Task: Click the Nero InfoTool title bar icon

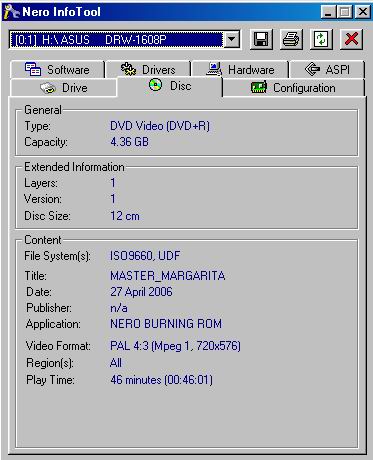Action: [x=11, y=12]
